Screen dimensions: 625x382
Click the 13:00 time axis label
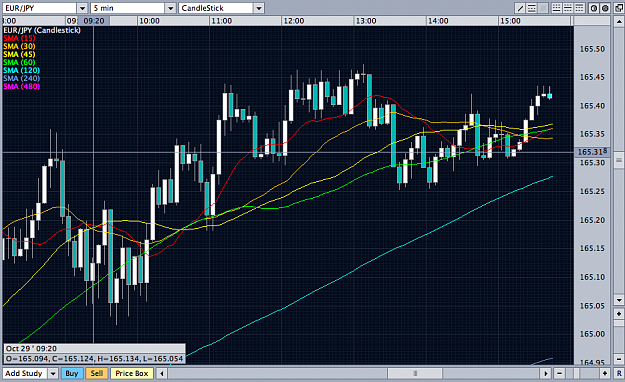[366, 21]
